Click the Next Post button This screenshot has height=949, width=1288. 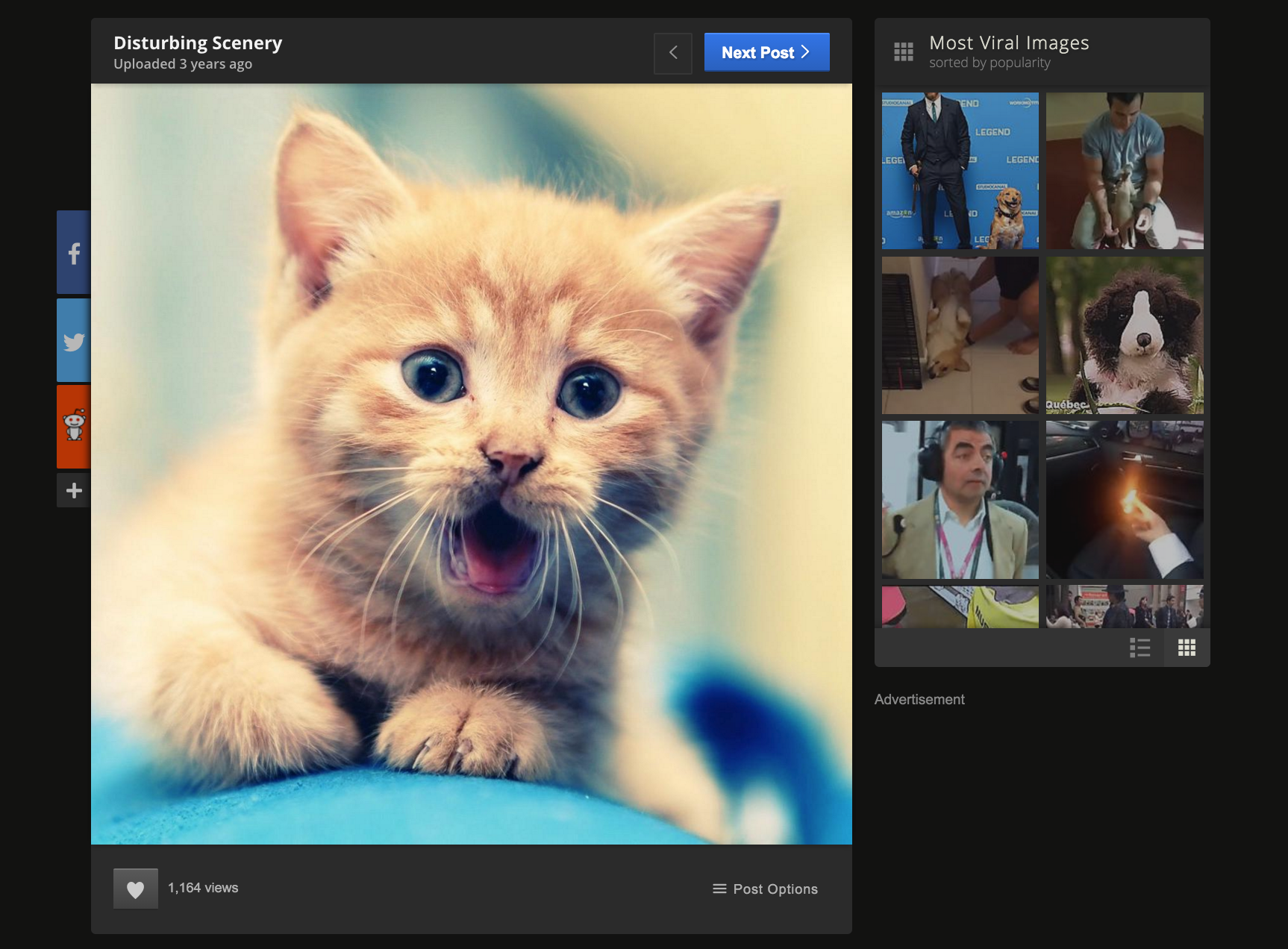(766, 52)
